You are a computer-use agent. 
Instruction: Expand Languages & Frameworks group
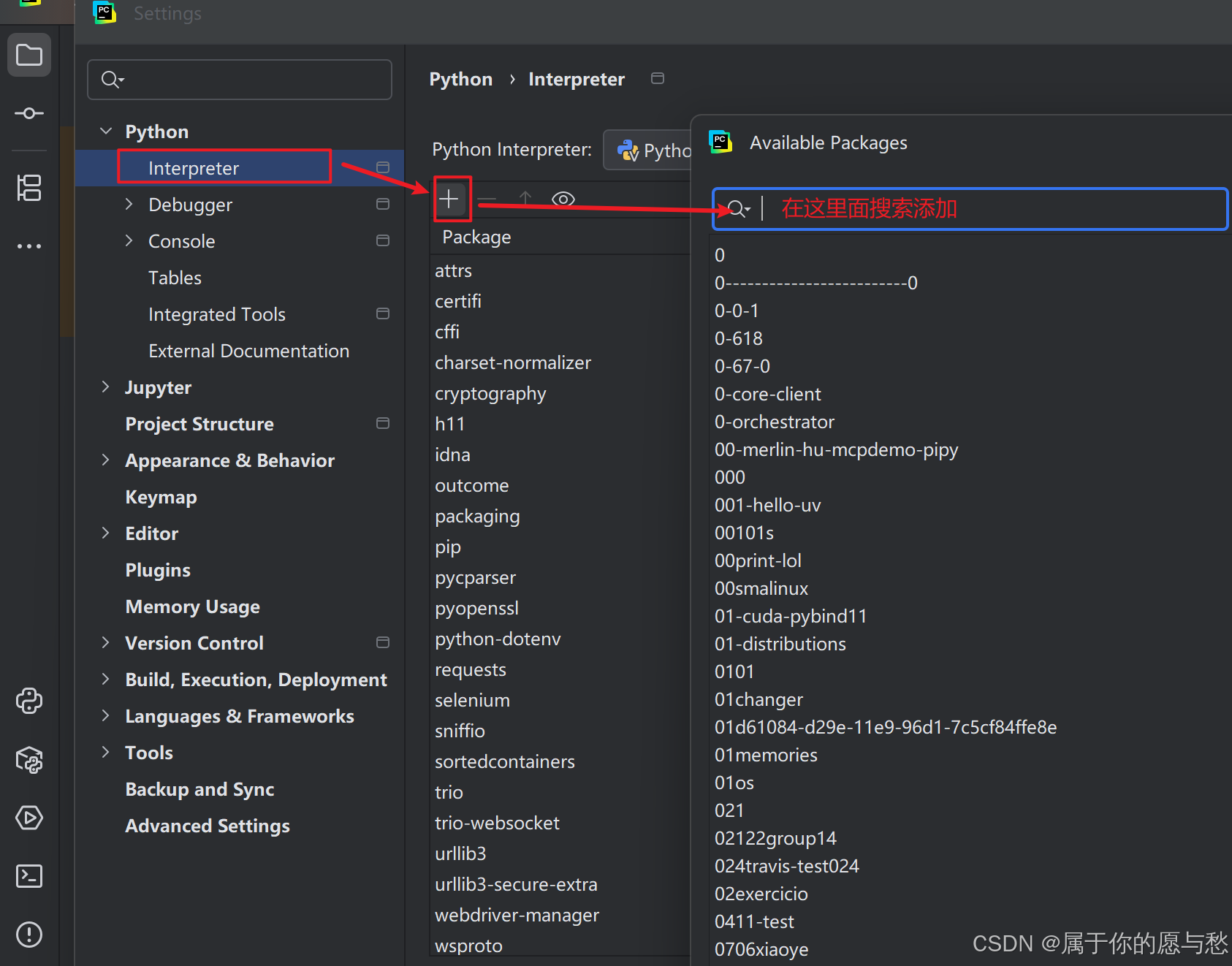click(106, 715)
